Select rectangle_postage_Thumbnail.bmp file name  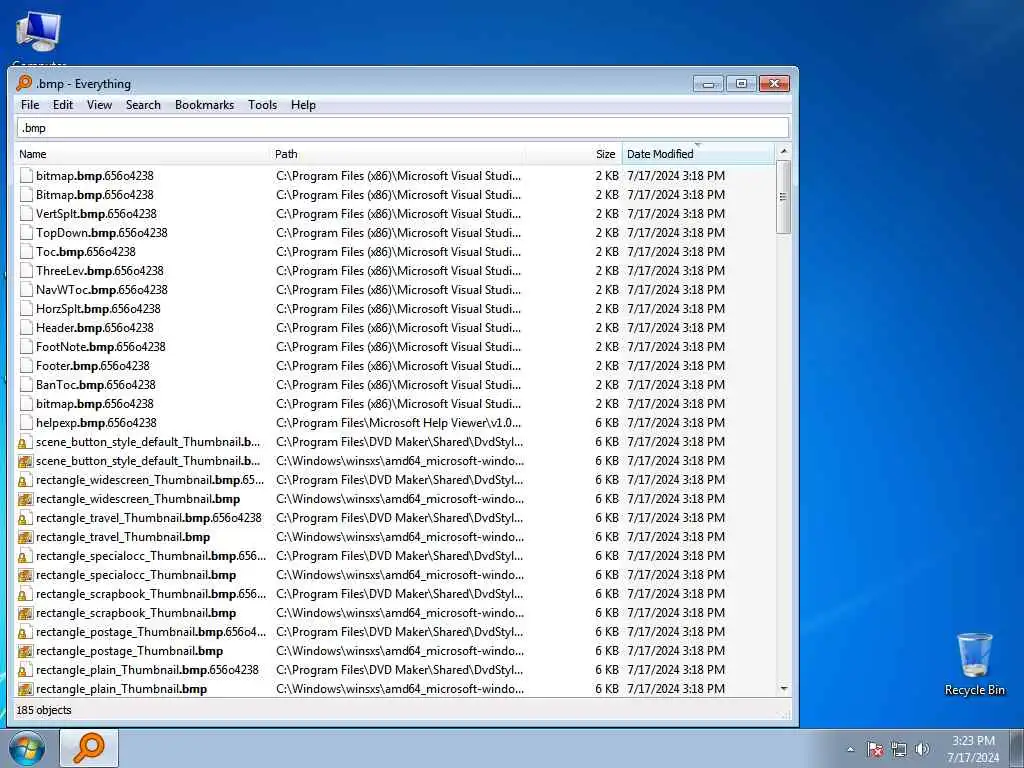pyautogui.click(x=129, y=650)
